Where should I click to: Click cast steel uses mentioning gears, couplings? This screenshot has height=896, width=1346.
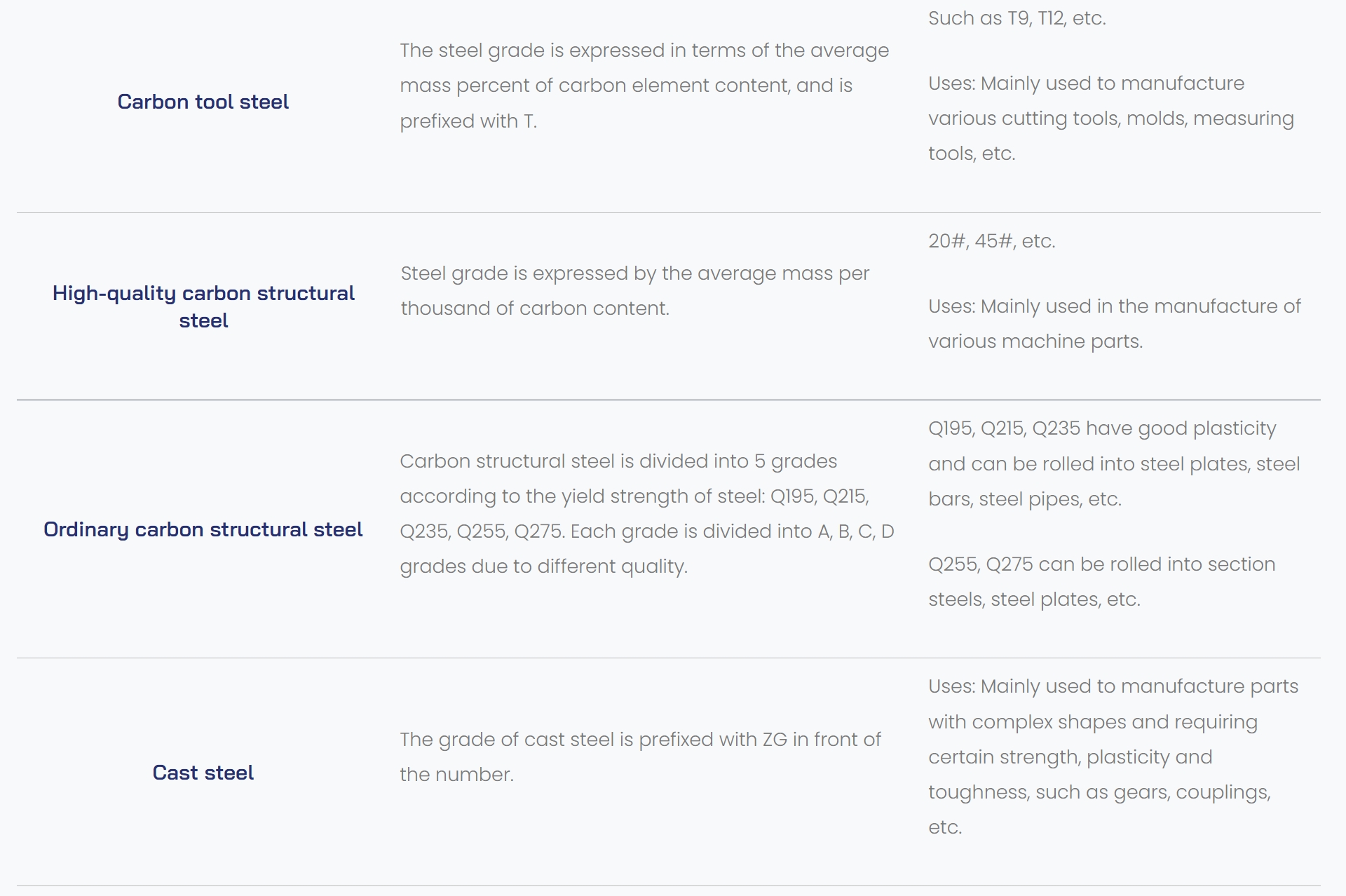(1113, 756)
